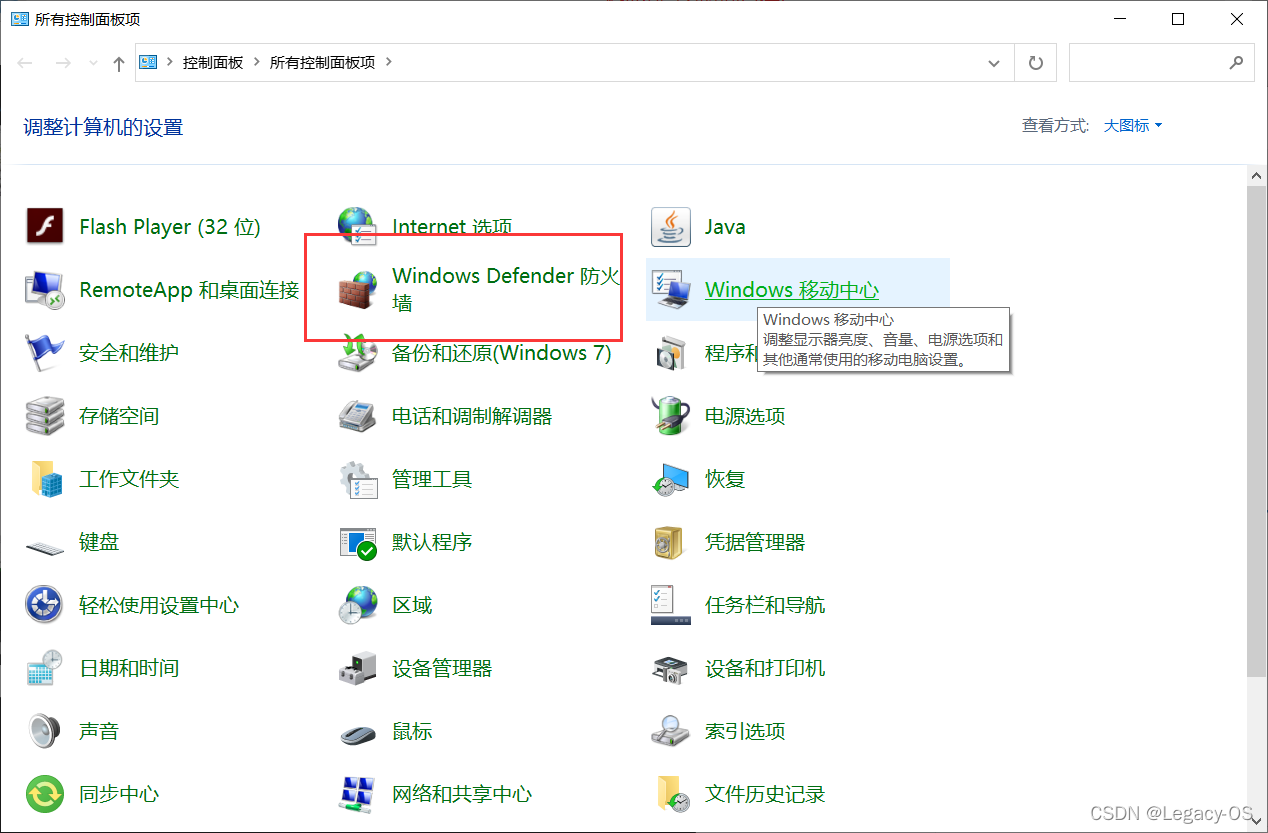Viewport: 1268px width, 833px height.
Task: Open the 查看方式 大图标 dropdown
Action: click(x=1133, y=126)
